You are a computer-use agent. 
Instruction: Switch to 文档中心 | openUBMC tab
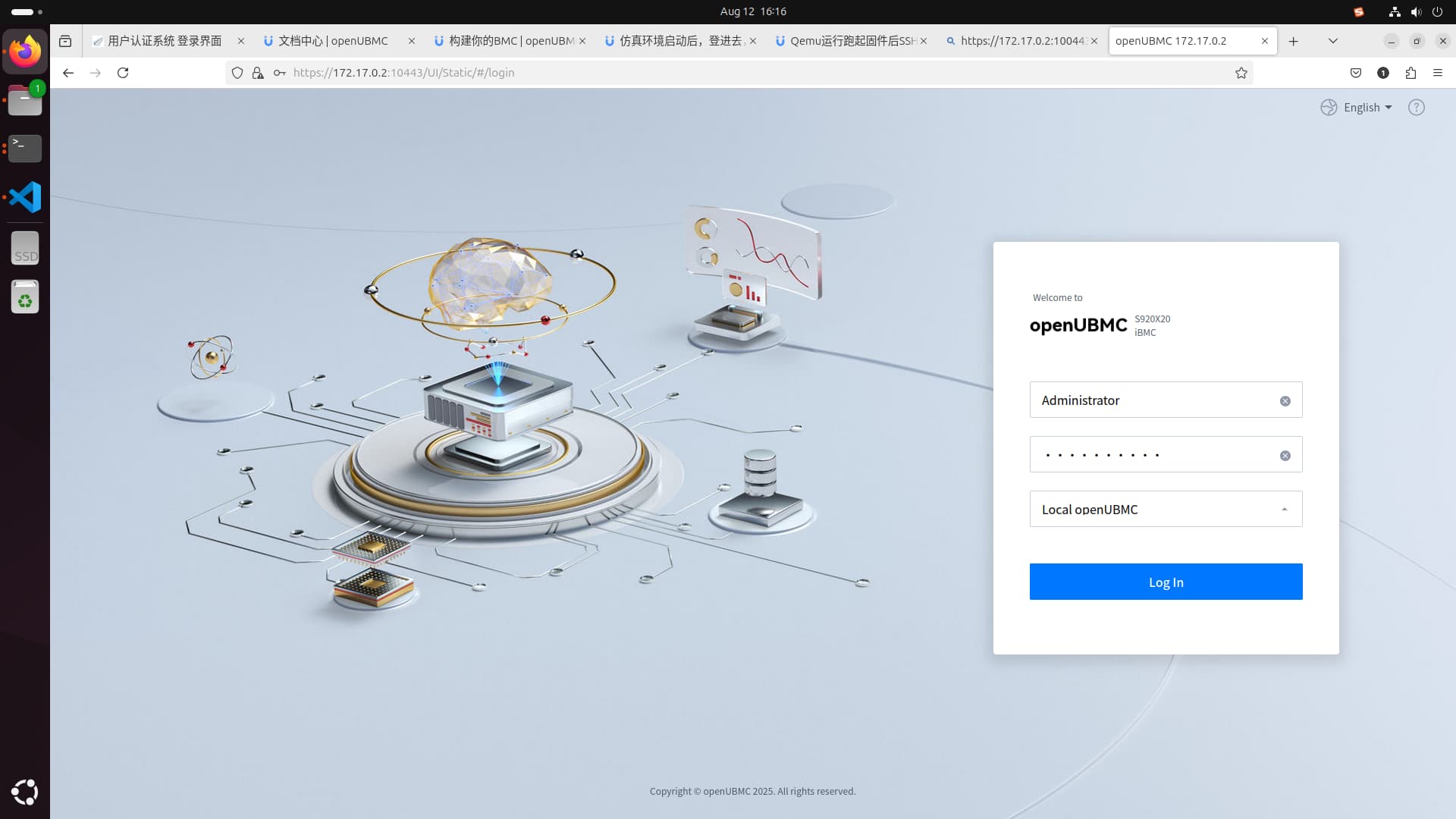click(332, 41)
